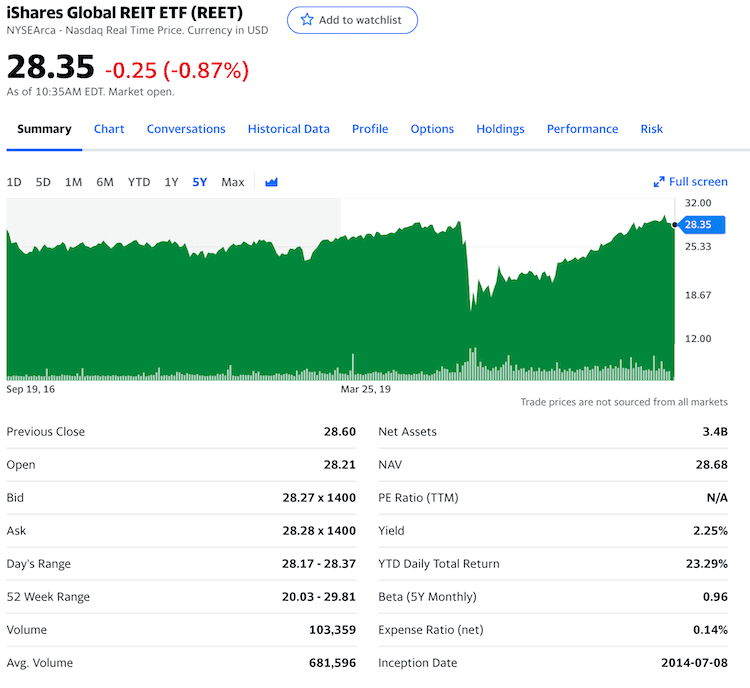Click the 52 Week Range value 20.03 - 29.81
Image resolution: width=750 pixels, height=688 pixels.
point(319,597)
